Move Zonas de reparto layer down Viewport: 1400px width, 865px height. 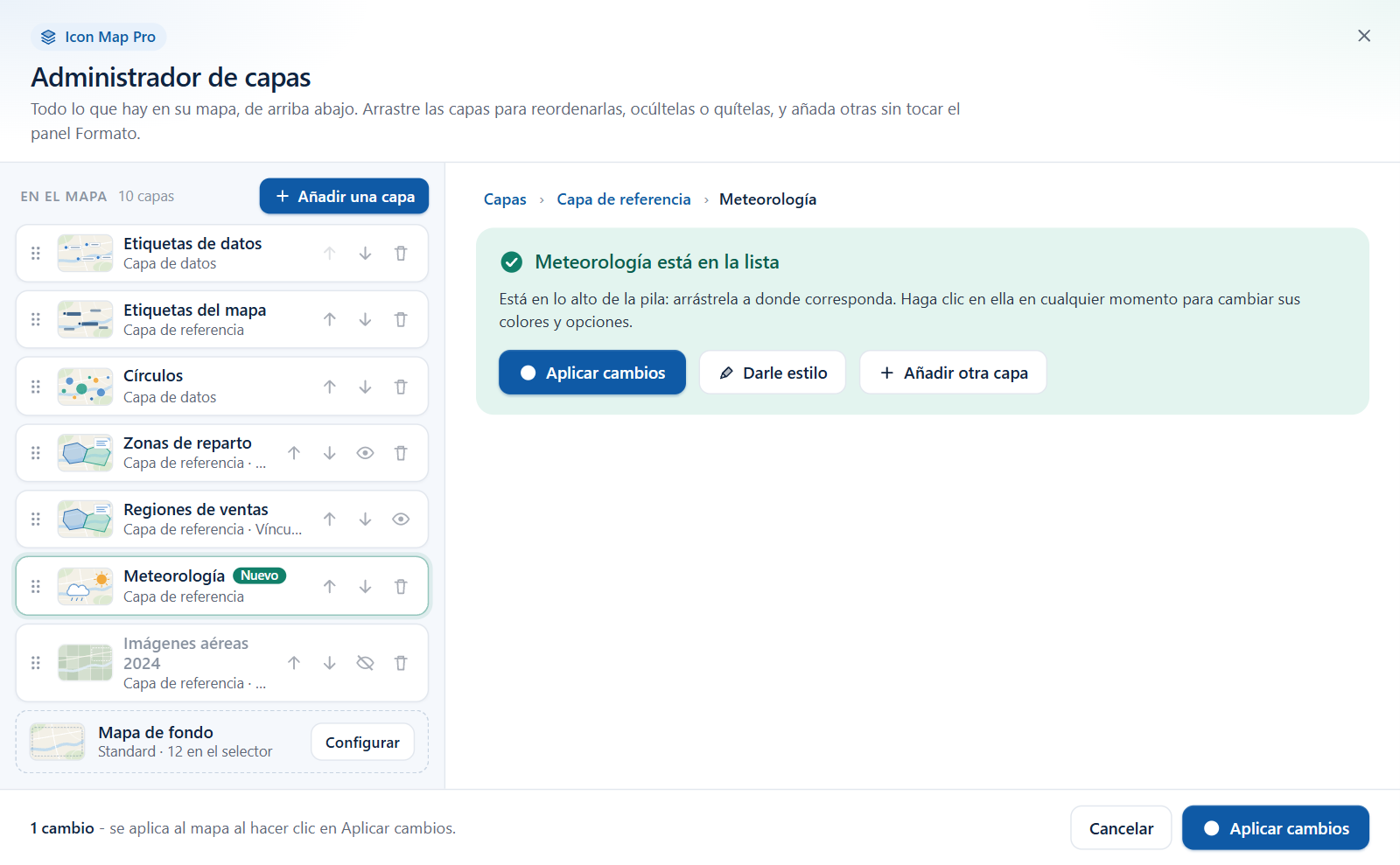(x=330, y=453)
